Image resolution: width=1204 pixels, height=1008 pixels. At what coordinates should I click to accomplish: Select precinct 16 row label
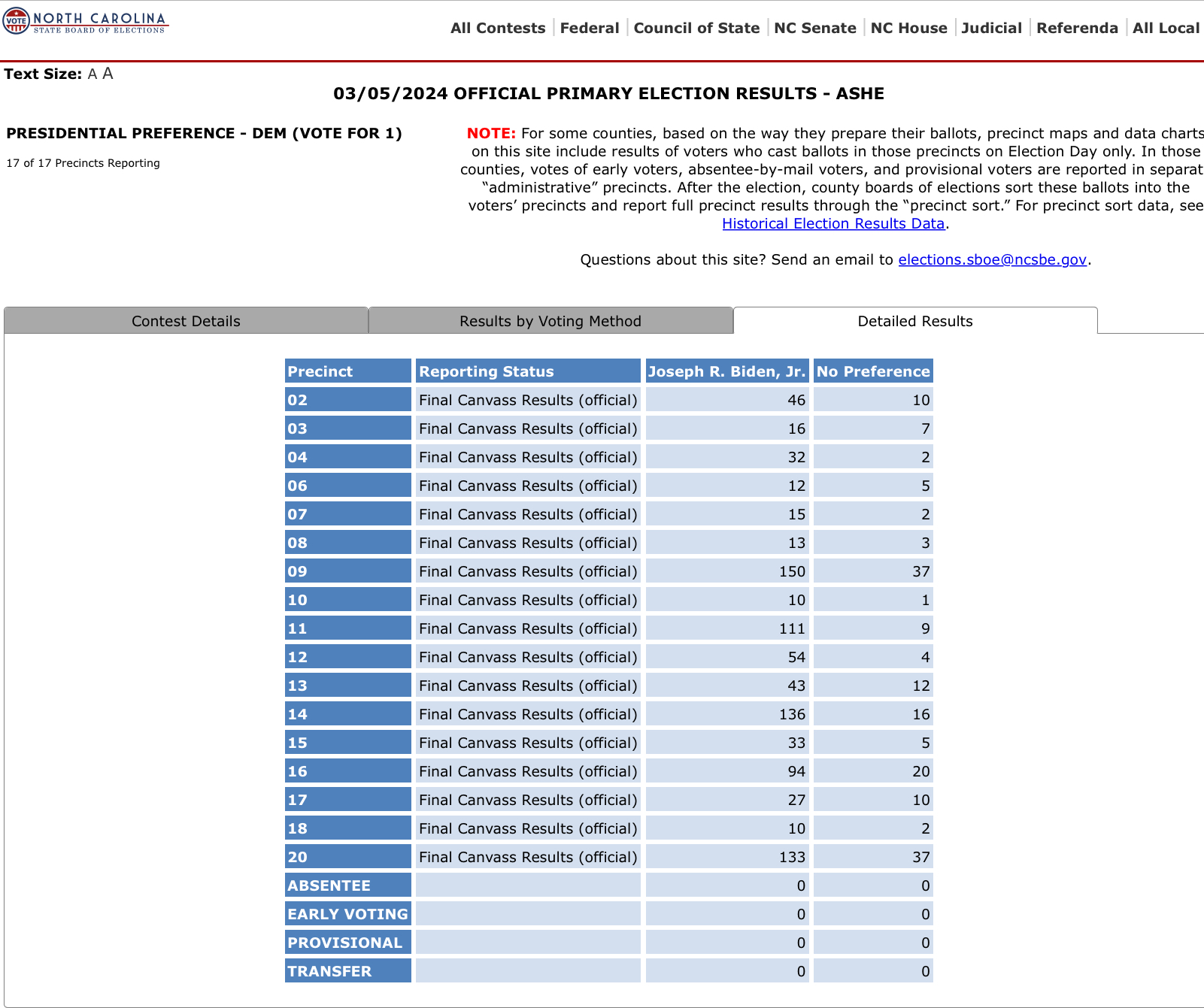[348, 771]
